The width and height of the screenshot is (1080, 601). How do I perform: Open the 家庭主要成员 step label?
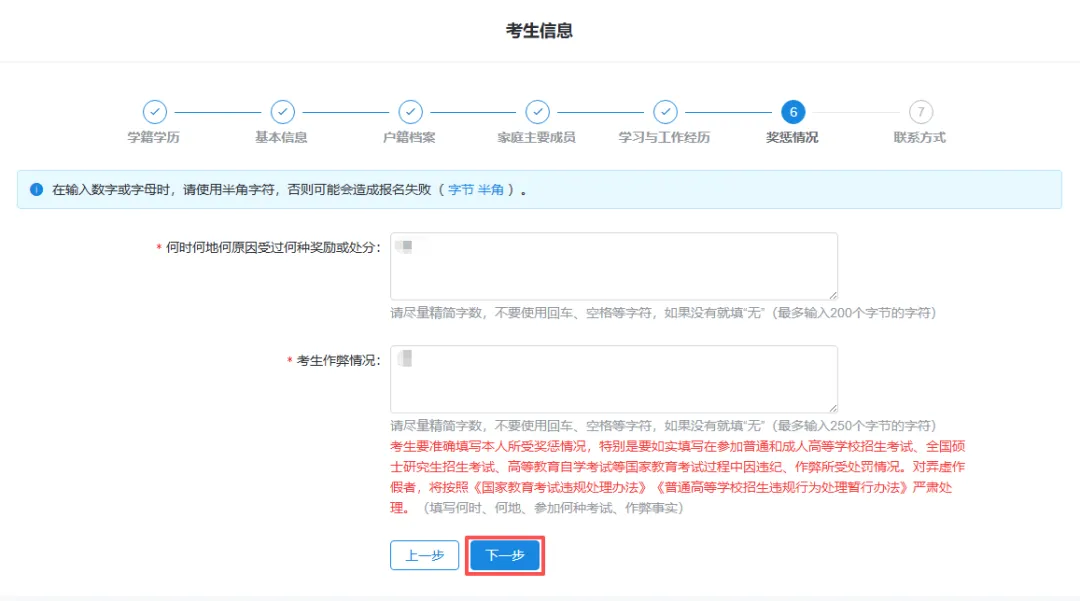tap(537, 138)
